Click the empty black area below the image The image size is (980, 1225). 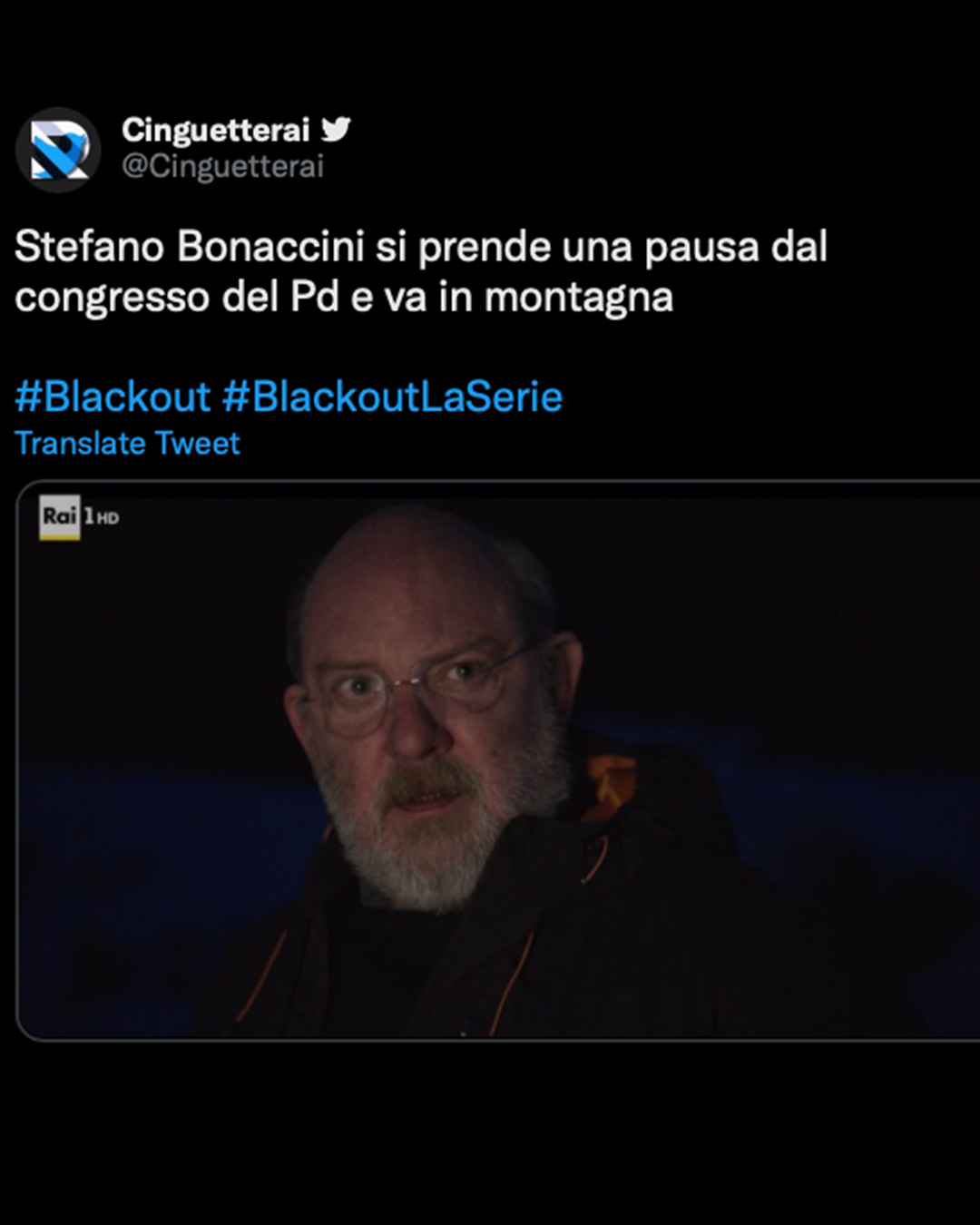point(490,1134)
